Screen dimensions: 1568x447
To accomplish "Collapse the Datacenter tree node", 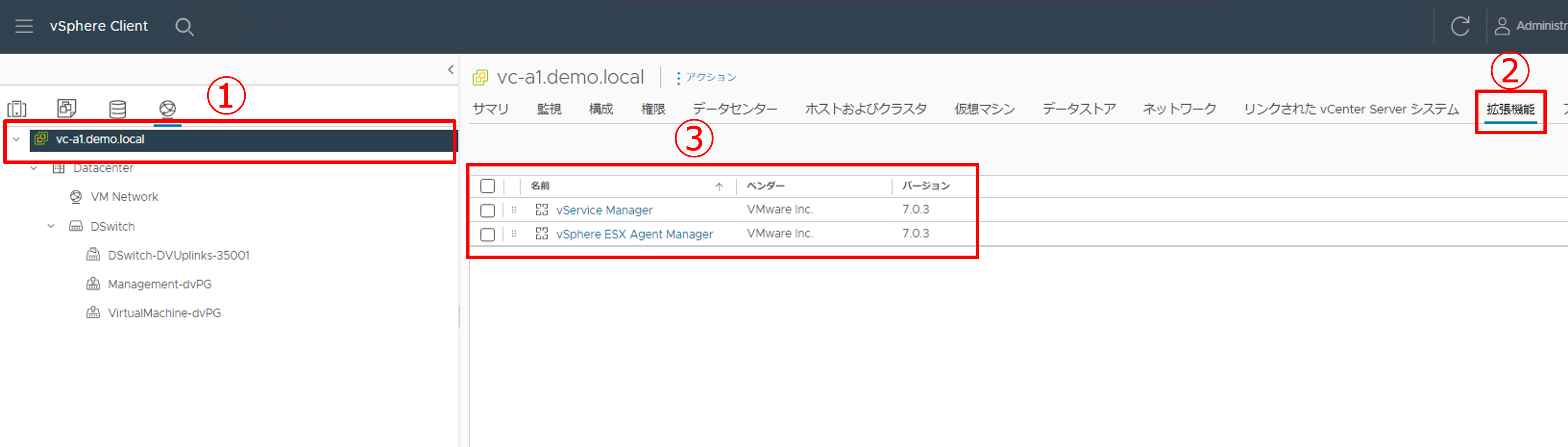I will (34, 168).
